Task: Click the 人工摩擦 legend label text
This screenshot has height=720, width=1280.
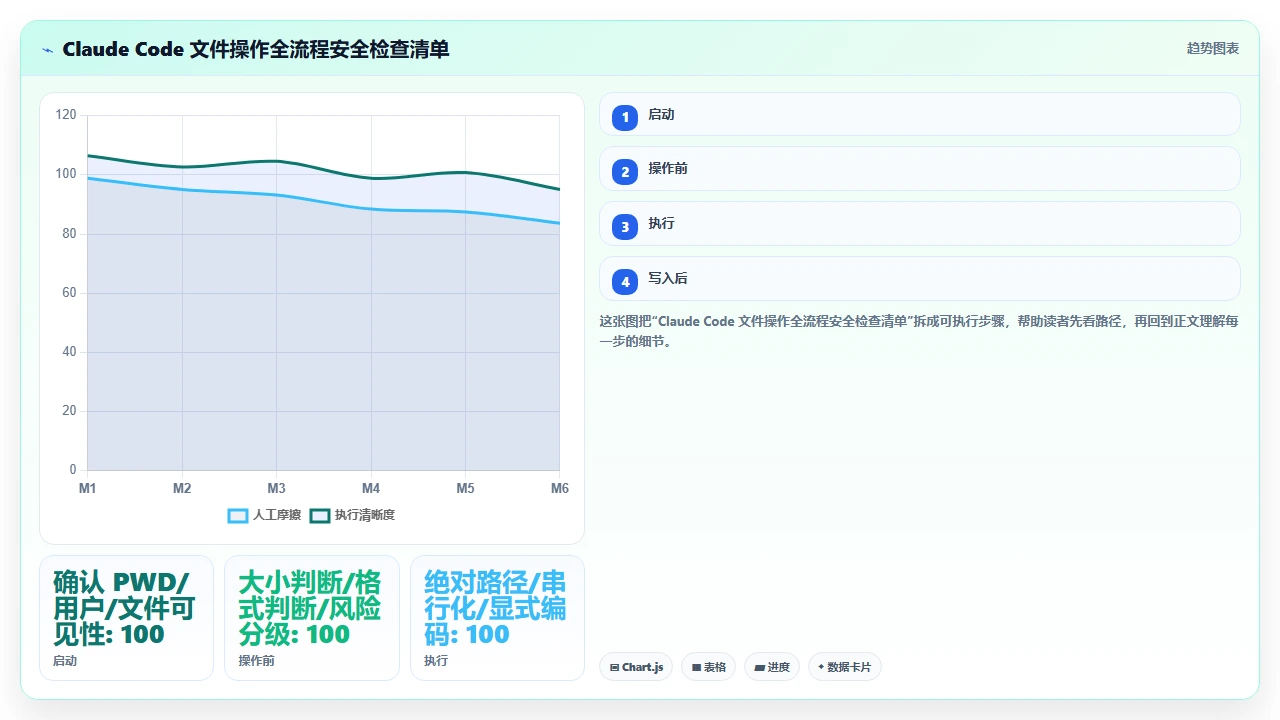Action: click(278, 516)
